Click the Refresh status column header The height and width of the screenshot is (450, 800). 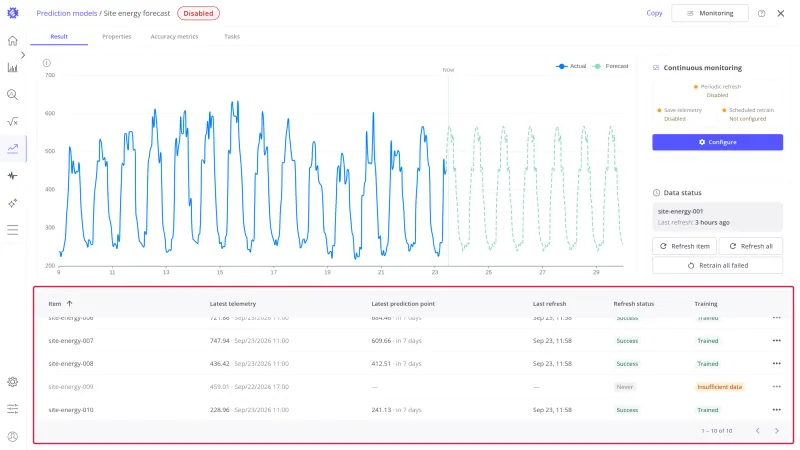[633, 304]
